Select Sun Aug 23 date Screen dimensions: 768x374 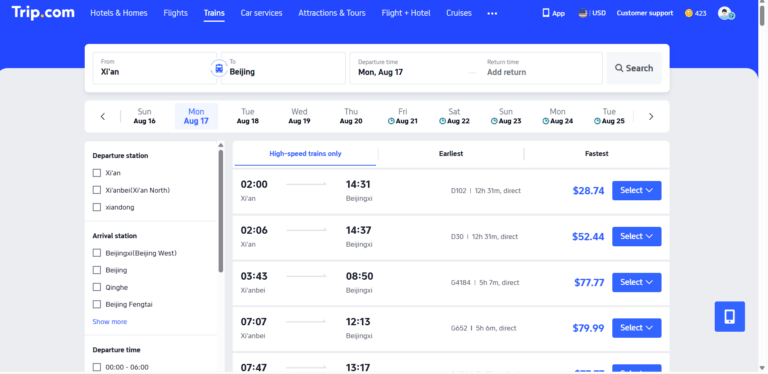point(506,117)
